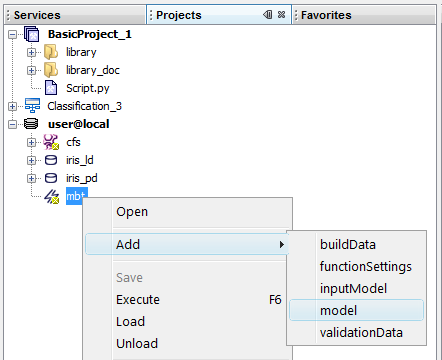
Task: Select the iris_pd tree item
Action: [82, 178]
